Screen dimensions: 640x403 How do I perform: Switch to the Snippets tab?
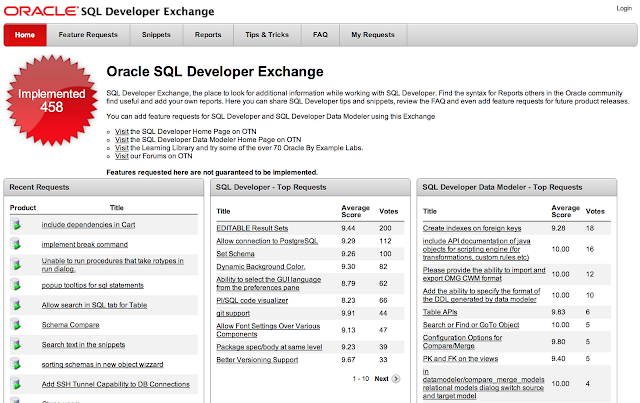coord(154,35)
